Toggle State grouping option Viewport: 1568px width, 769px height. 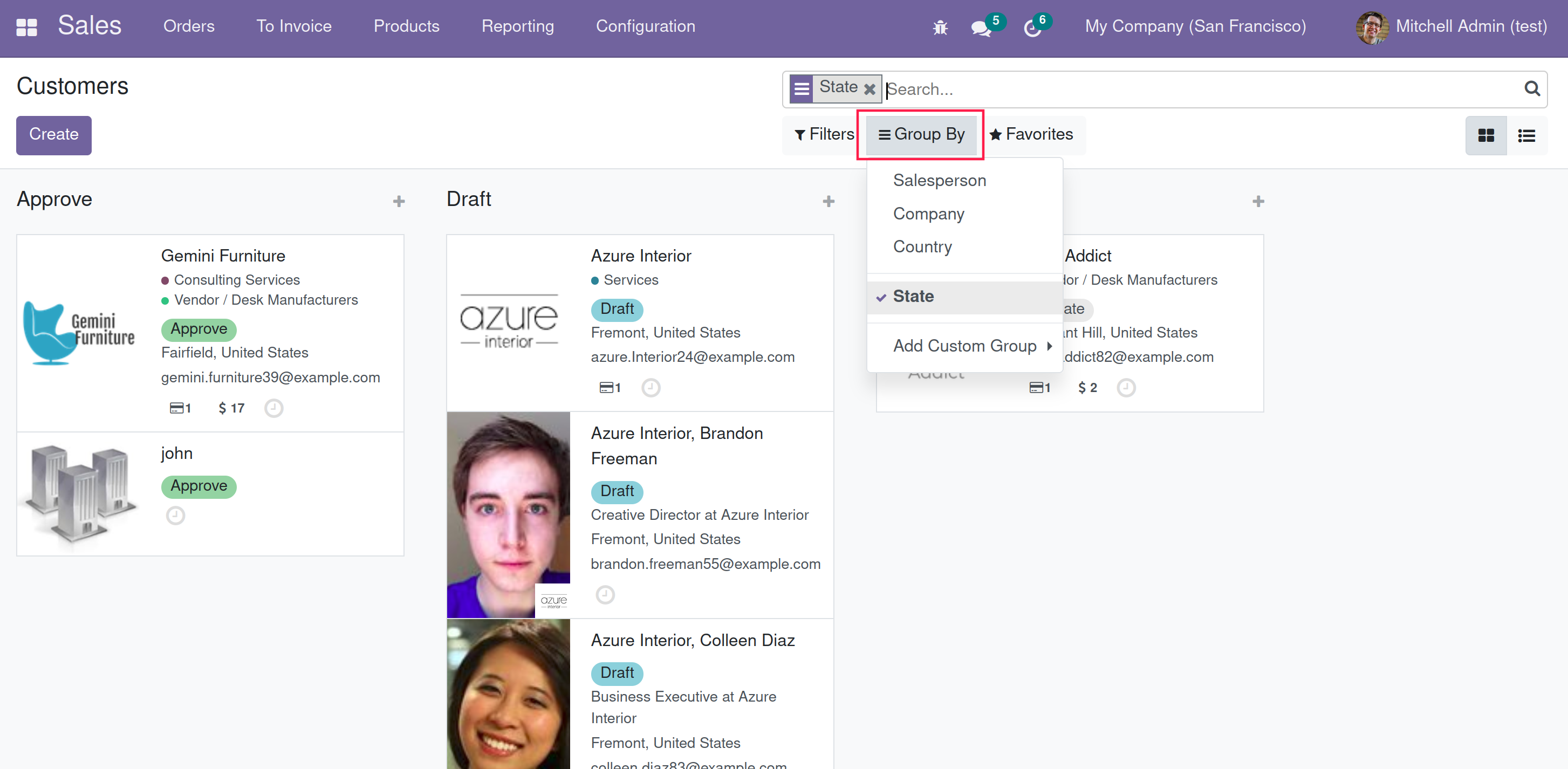coord(964,297)
